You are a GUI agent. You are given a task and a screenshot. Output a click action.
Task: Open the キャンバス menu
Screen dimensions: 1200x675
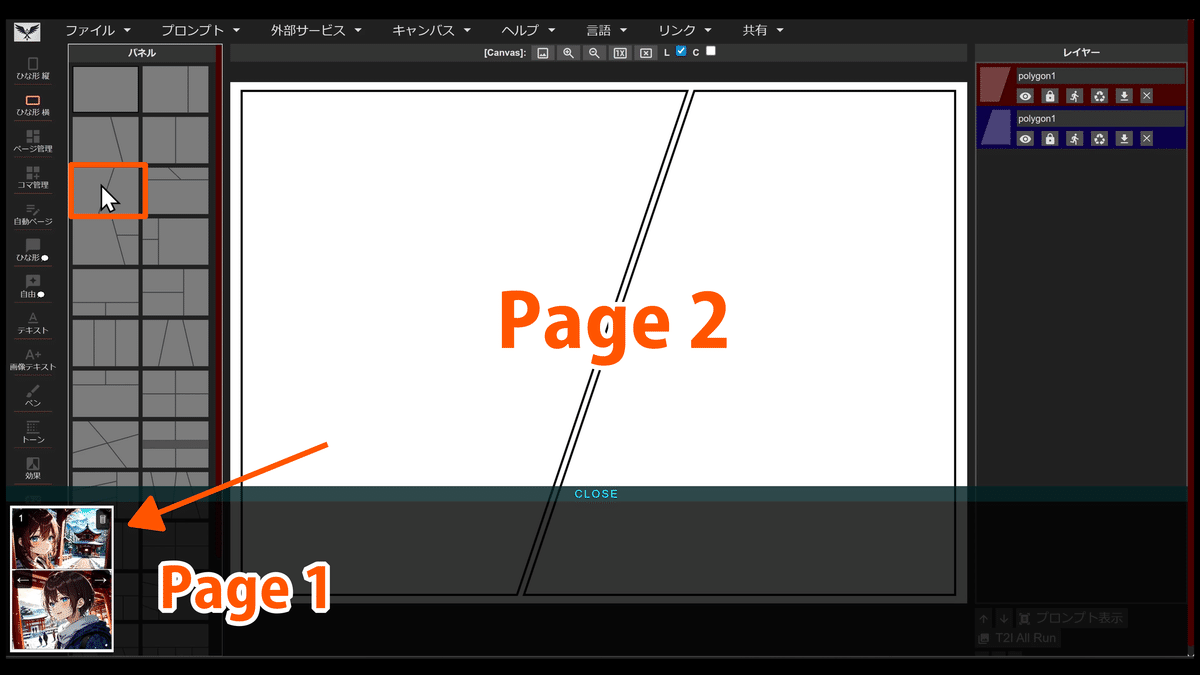click(424, 30)
